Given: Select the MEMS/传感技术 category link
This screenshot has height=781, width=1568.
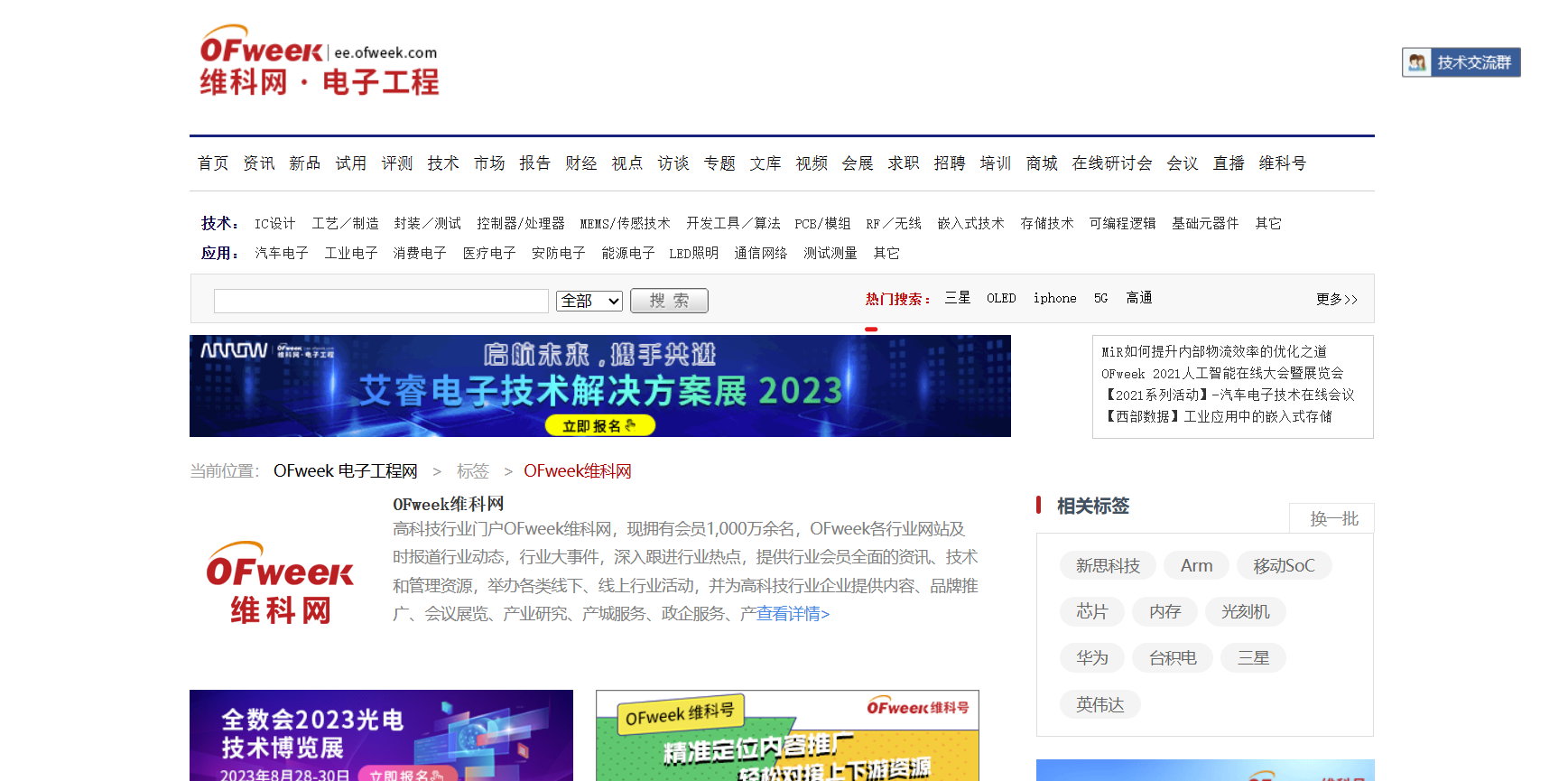Looking at the screenshot, I should point(625,224).
